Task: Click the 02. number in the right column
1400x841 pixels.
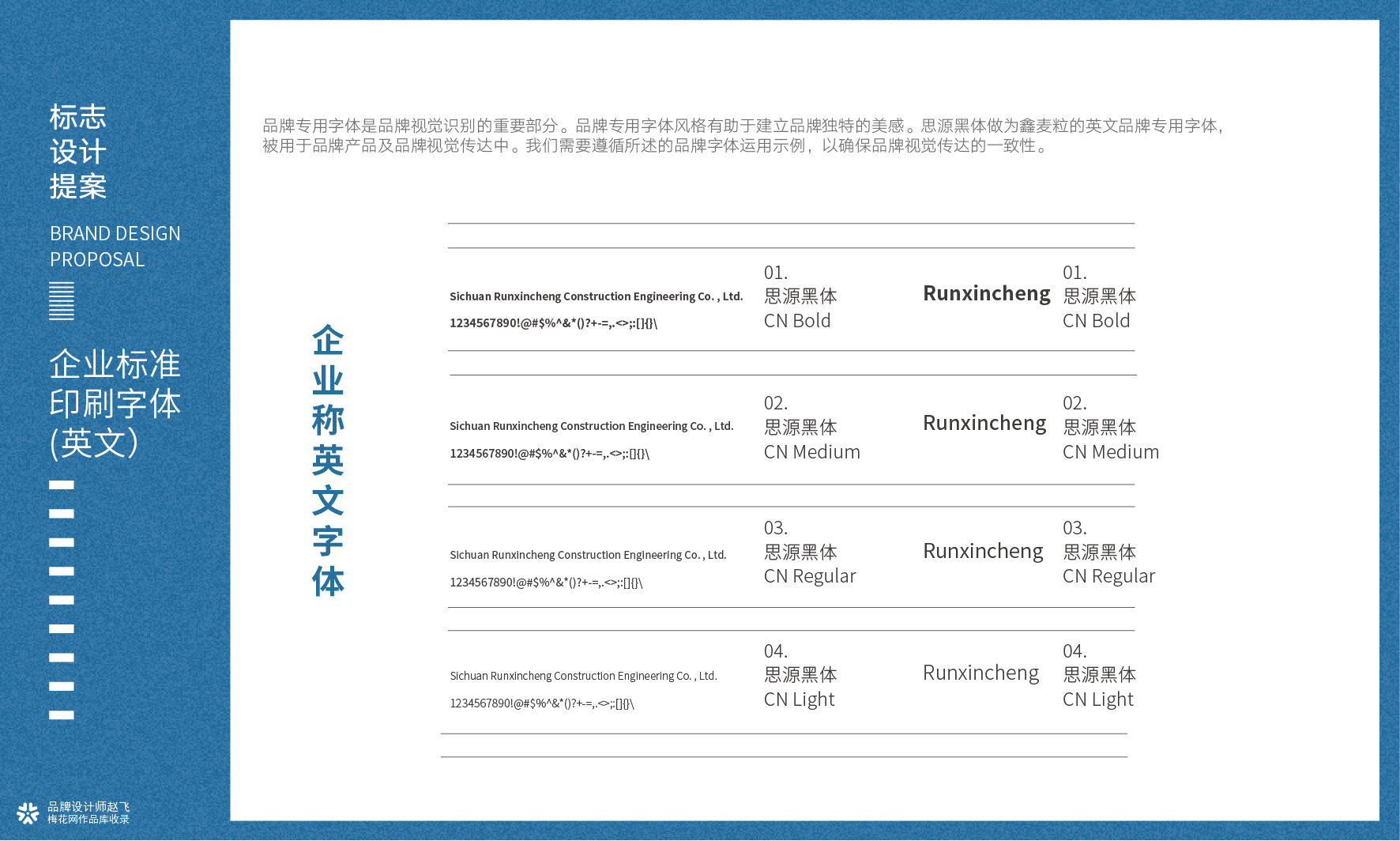Action: click(1074, 403)
